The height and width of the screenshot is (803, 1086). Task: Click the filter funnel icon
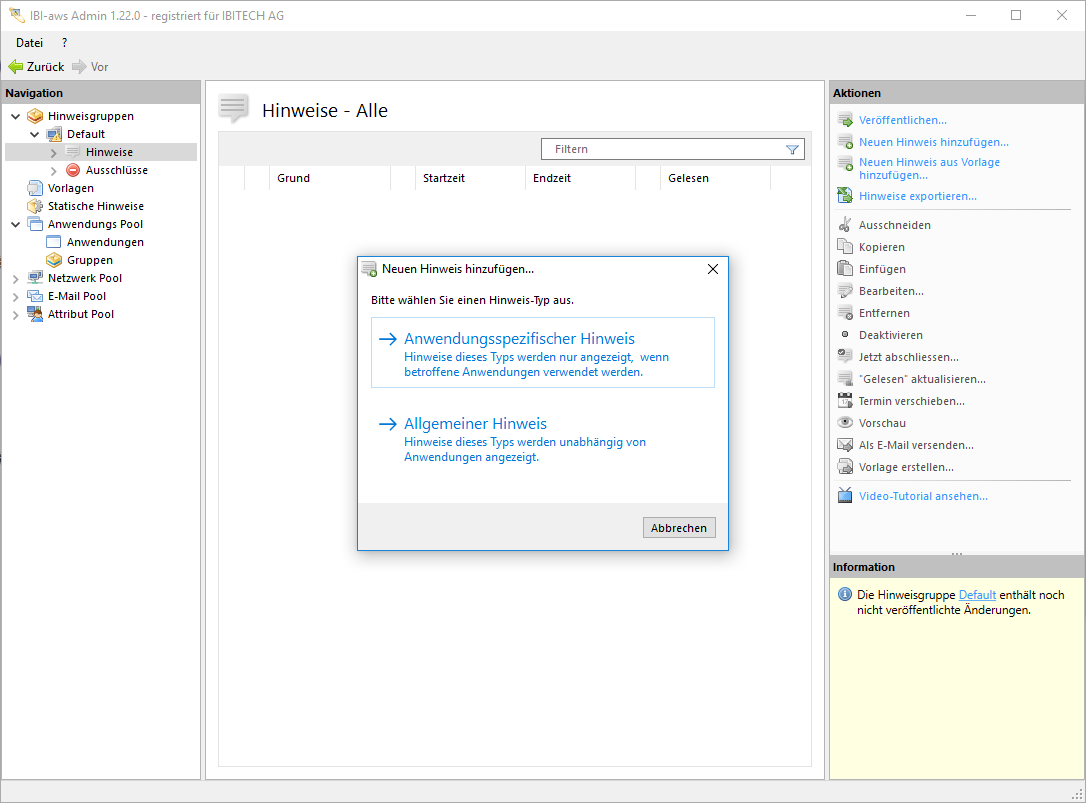click(792, 149)
